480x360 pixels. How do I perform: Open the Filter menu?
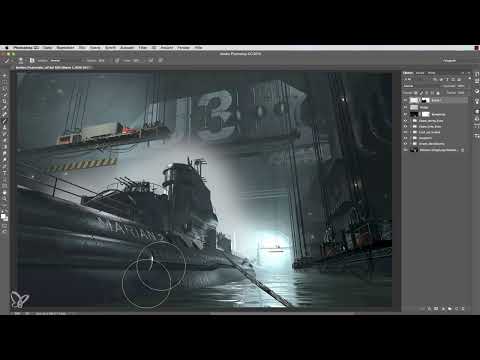click(x=143, y=48)
